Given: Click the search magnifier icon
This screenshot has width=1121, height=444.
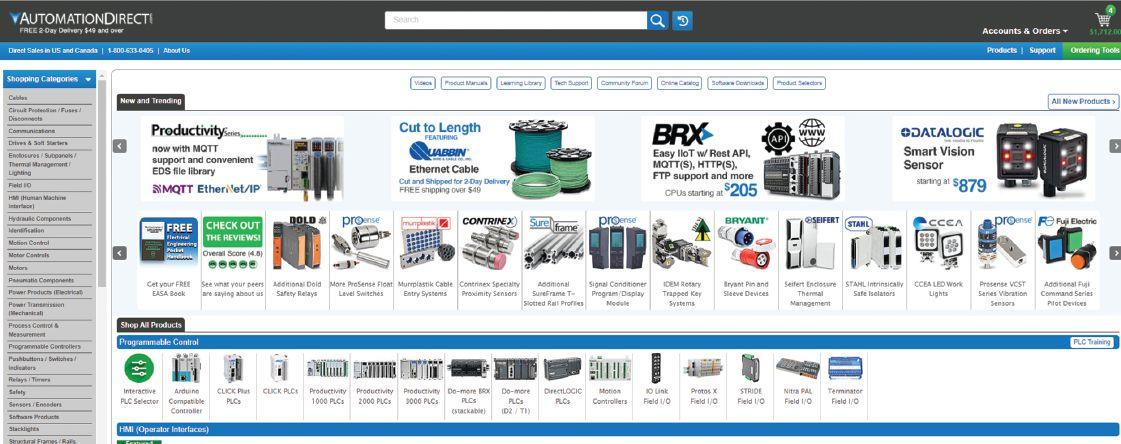Looking at the screenshot, I should point(658,20).
